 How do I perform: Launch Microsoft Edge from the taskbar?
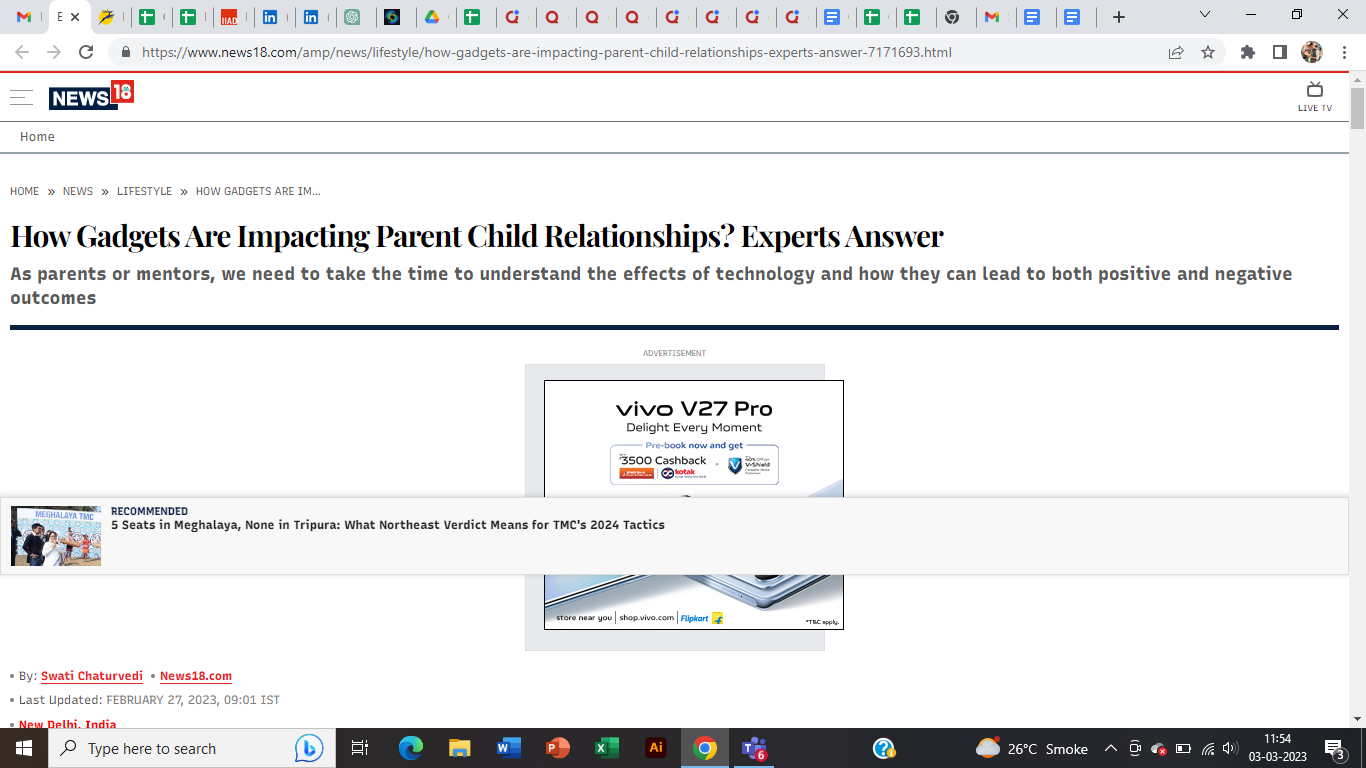(x=411, y=748)
